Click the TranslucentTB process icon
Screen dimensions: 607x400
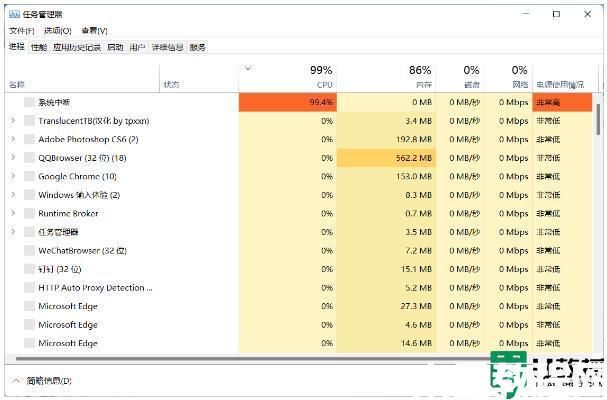coord(29,121)
